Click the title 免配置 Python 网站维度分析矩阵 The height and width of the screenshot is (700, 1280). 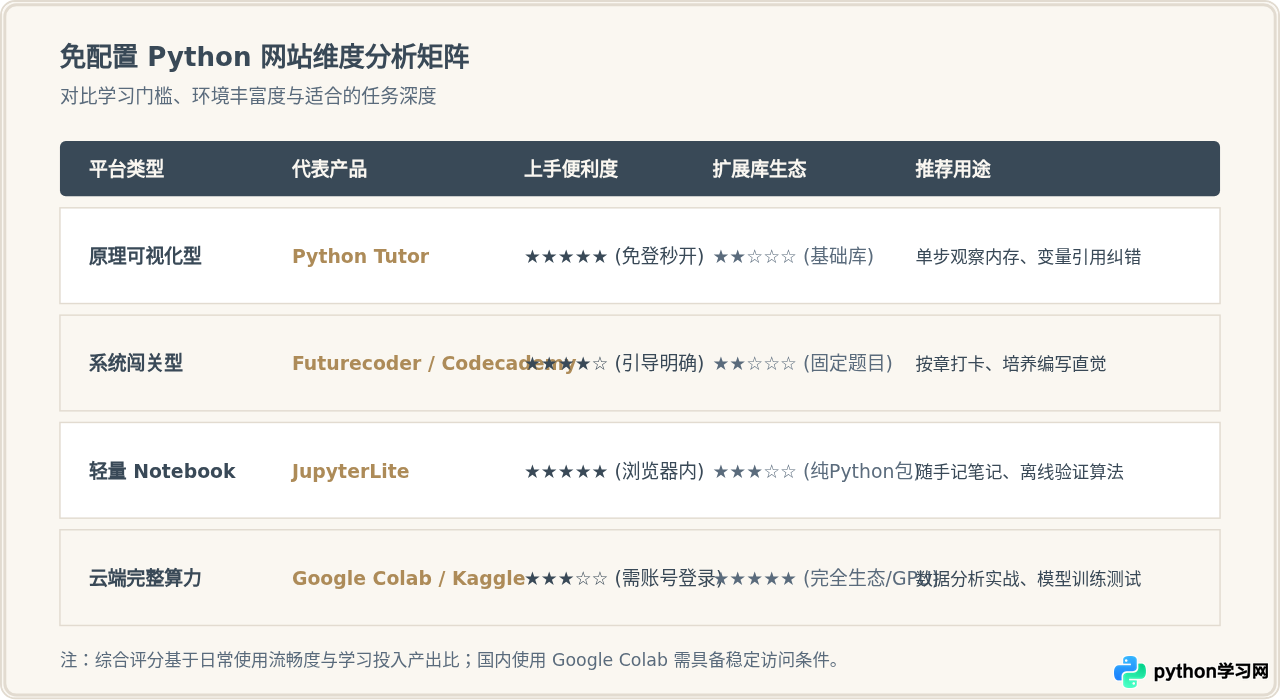264,57
